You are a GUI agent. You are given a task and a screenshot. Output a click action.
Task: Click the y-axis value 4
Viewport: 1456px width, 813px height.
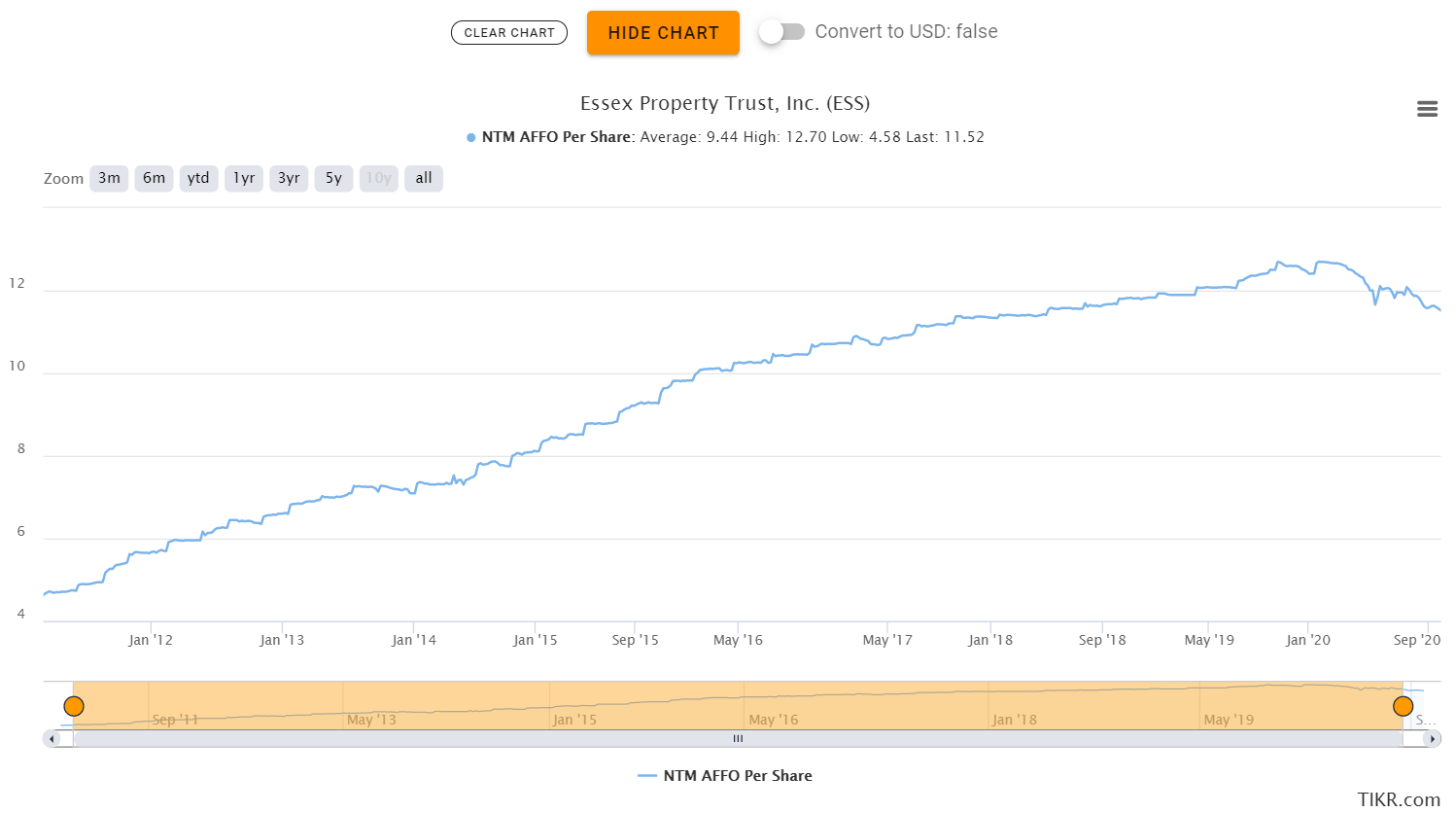tap(21, 615)
